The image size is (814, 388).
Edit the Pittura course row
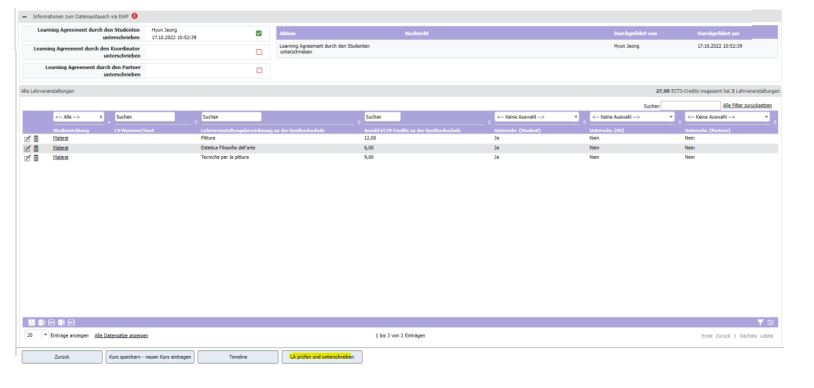tap(28, 139)
